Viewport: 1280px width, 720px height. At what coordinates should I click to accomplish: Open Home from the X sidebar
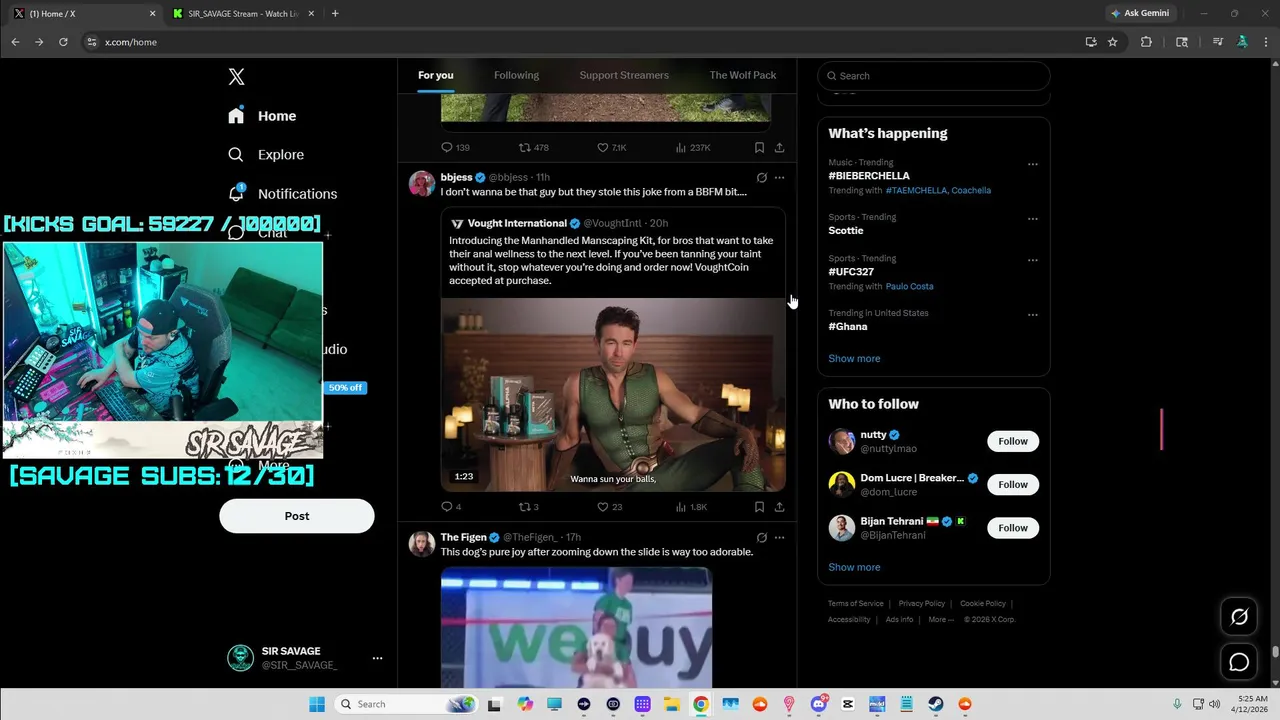point(262,116)
